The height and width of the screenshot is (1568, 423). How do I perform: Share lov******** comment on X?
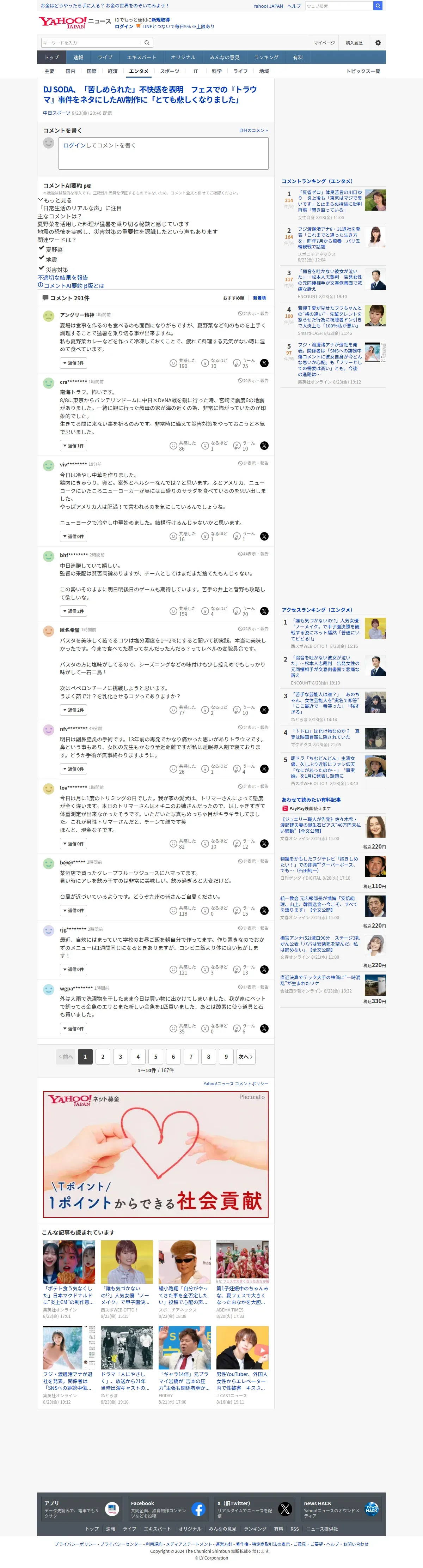tap(264, 844)
